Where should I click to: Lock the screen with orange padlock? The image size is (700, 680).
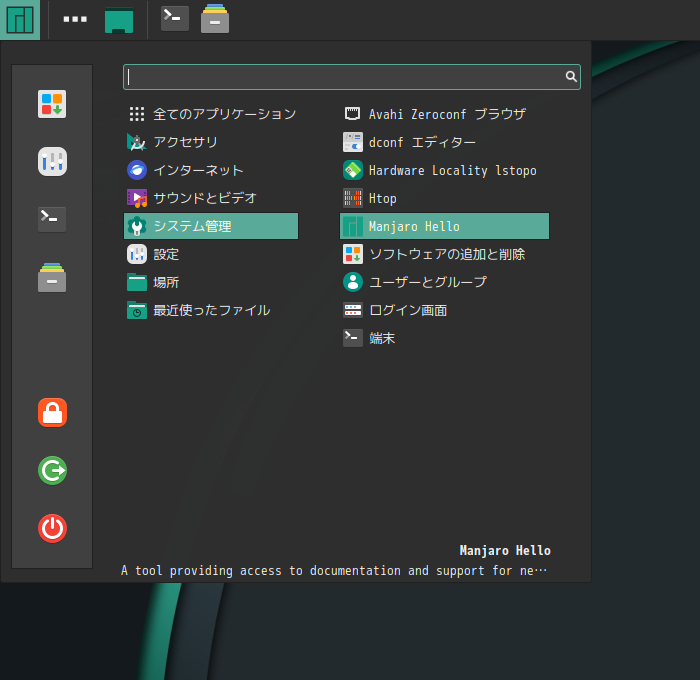pyautogui.click(x=52, y=413)
